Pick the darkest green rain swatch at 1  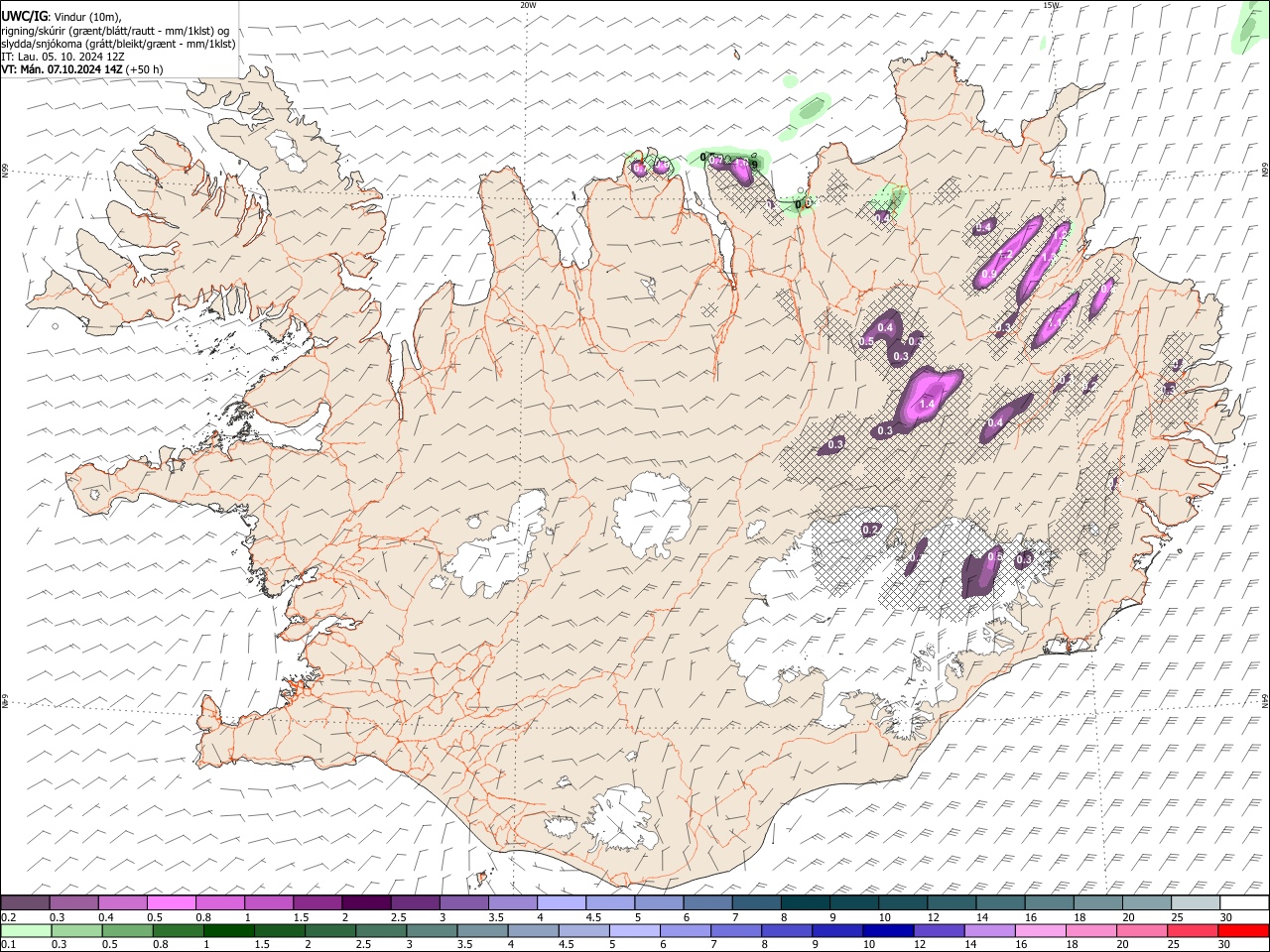228,930
